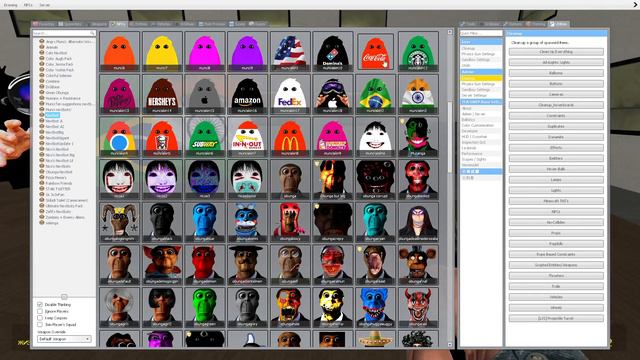This screenshot has height=360, width=640.
Task: Collapse the User category in utilities list
Action: 481,42
